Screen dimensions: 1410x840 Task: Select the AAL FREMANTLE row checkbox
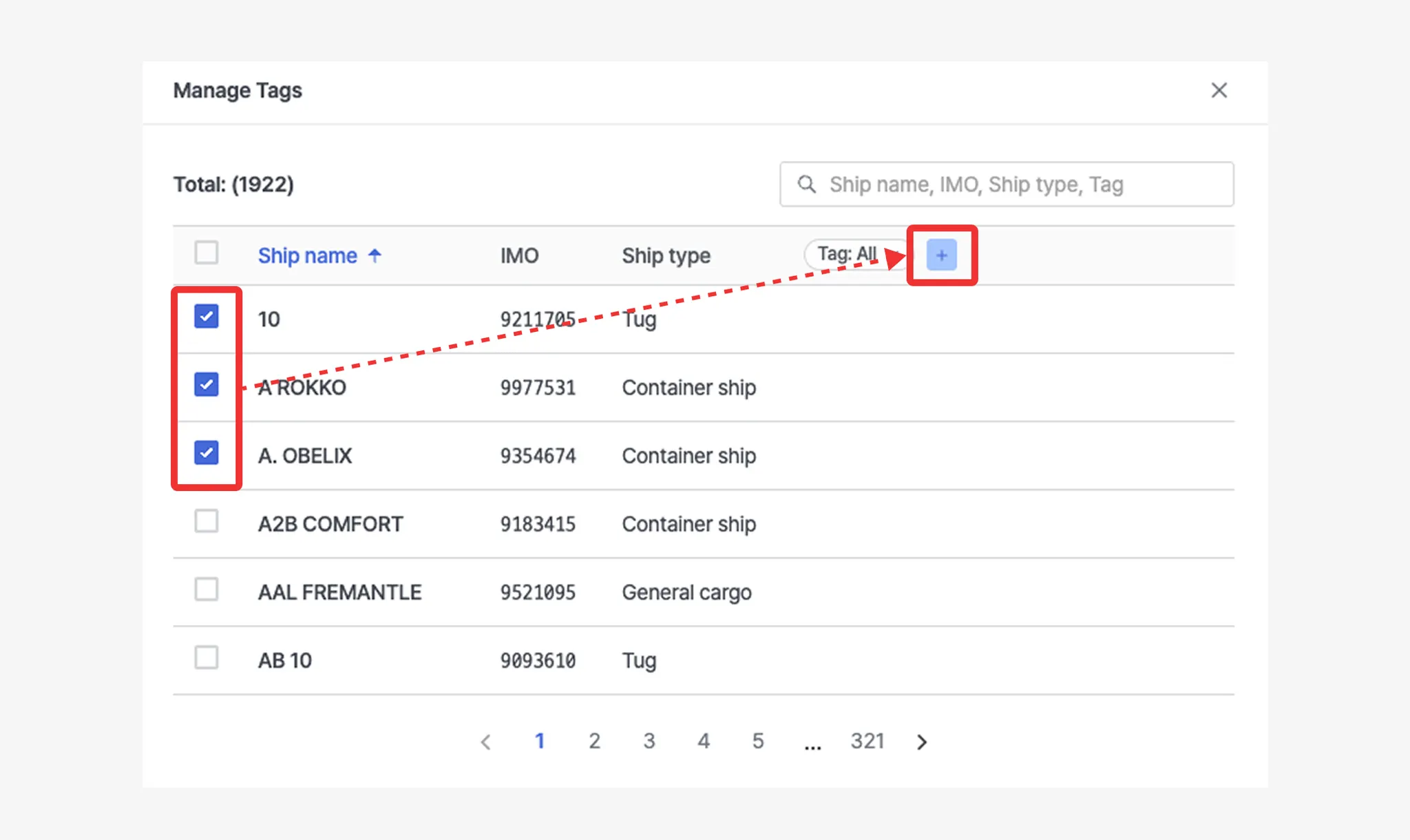click(207, 589)
